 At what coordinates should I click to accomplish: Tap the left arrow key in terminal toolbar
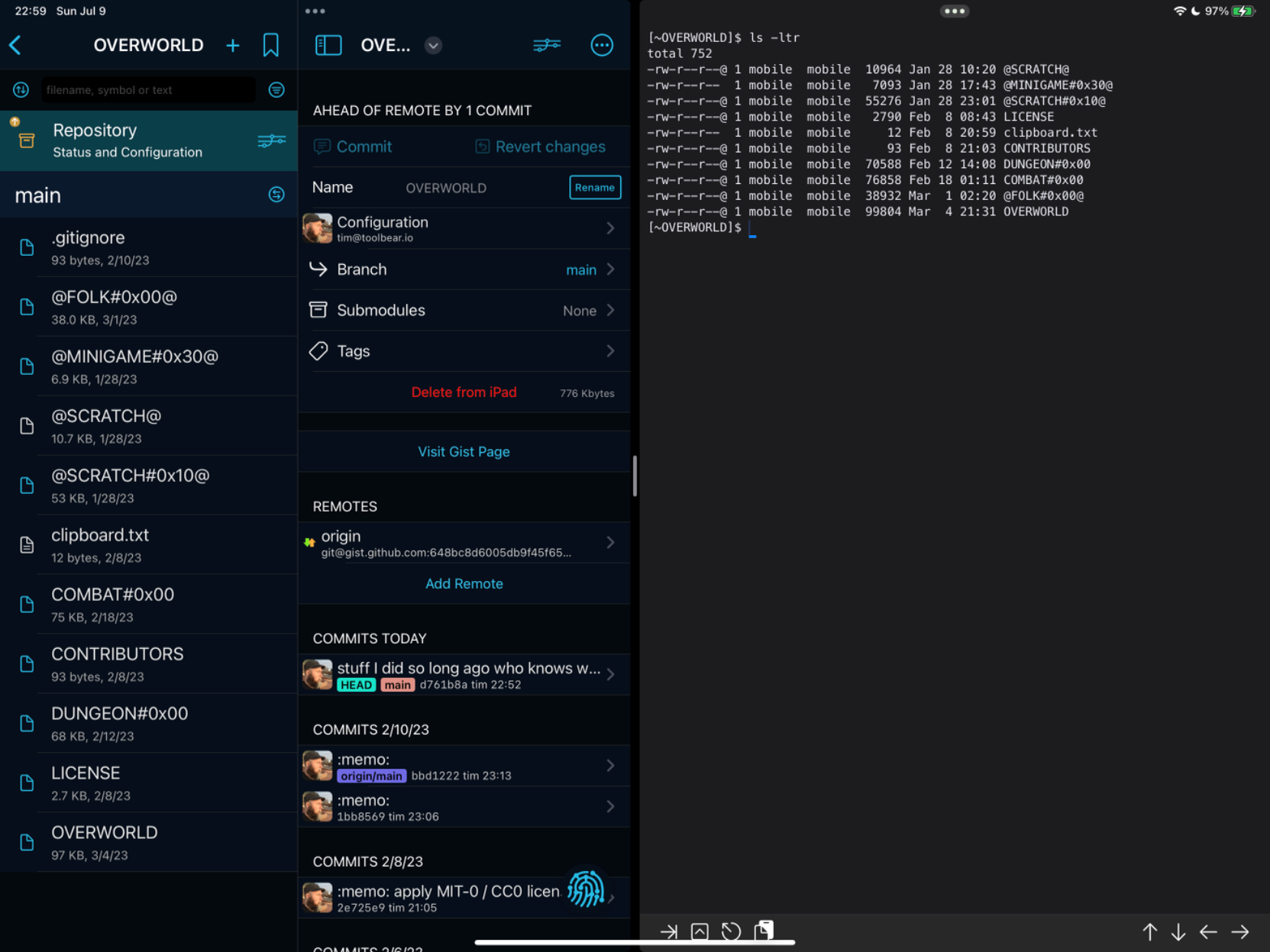[x=1208, y=931]
